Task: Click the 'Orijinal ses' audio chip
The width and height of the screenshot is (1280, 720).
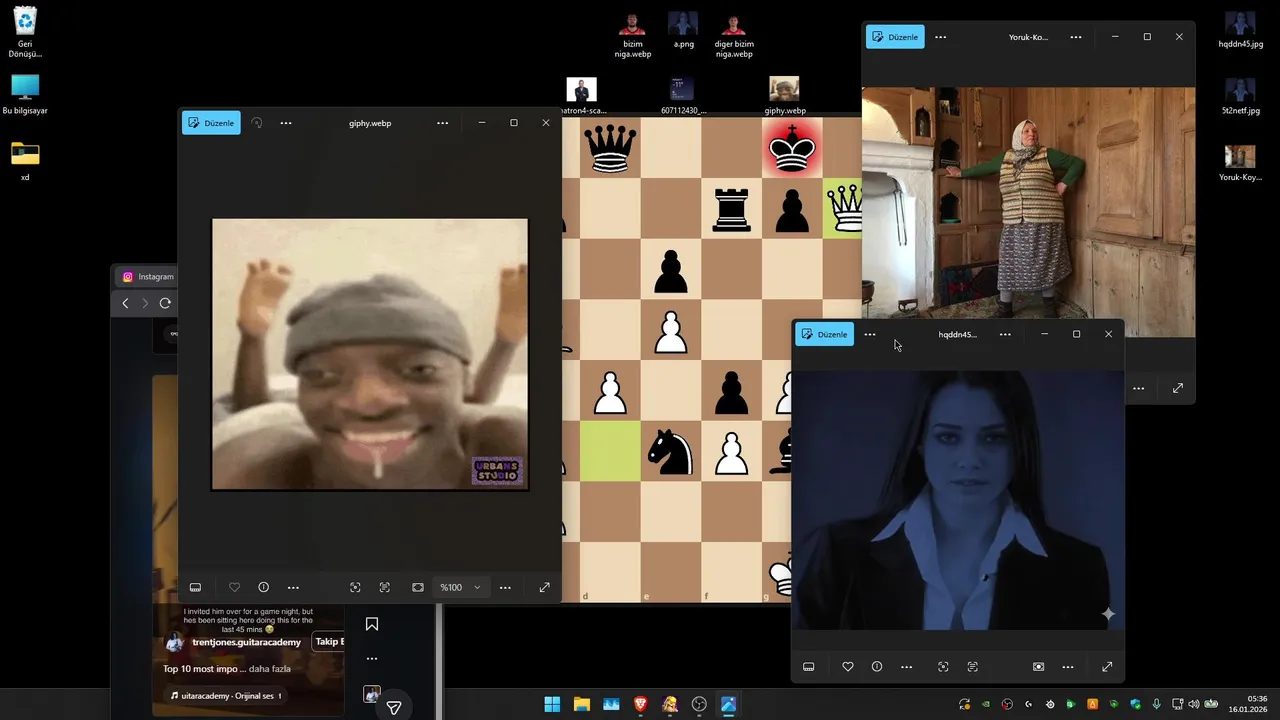Action: click(x=225, y=695)
